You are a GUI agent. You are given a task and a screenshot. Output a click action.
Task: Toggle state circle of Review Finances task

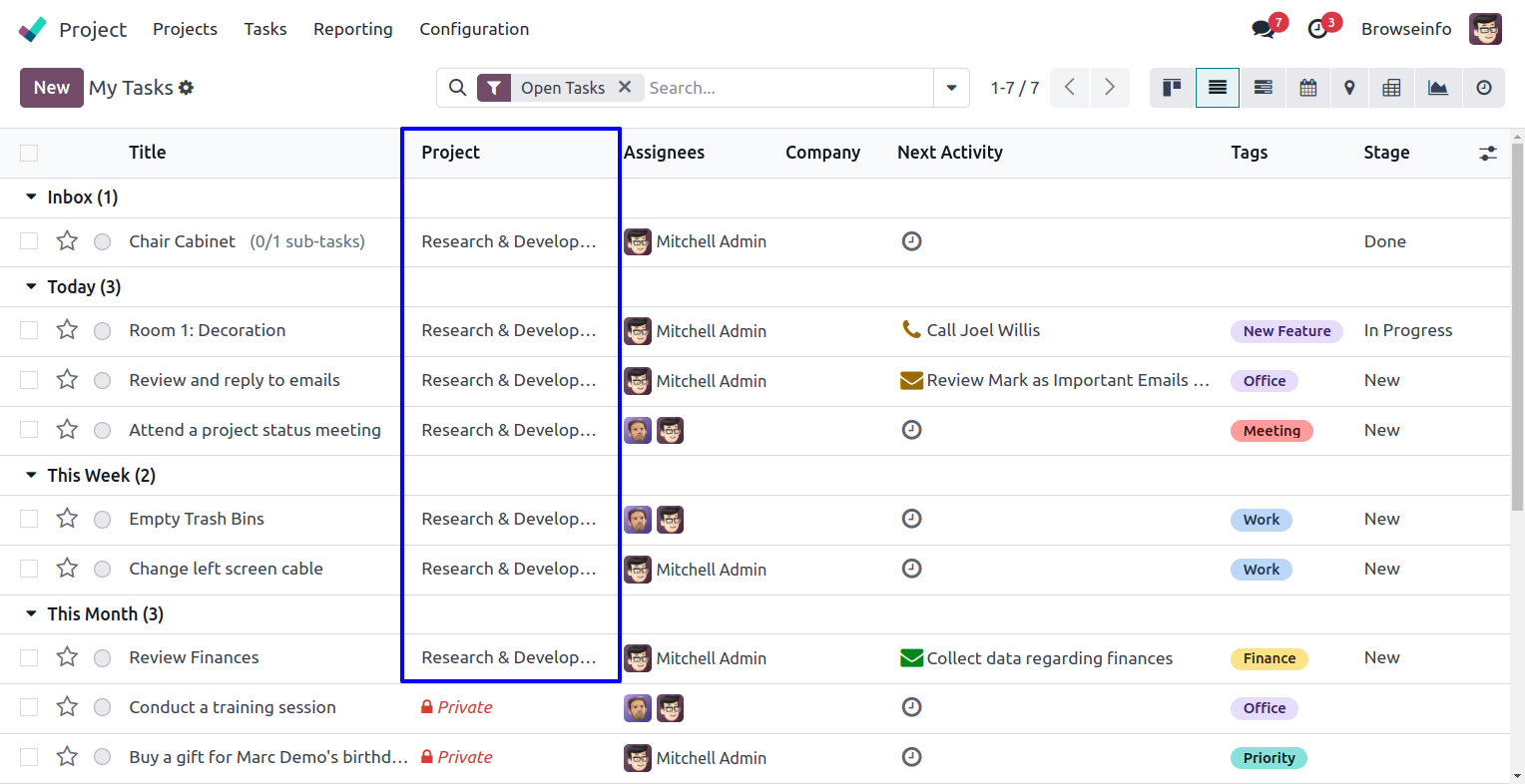tap(102, 658)
